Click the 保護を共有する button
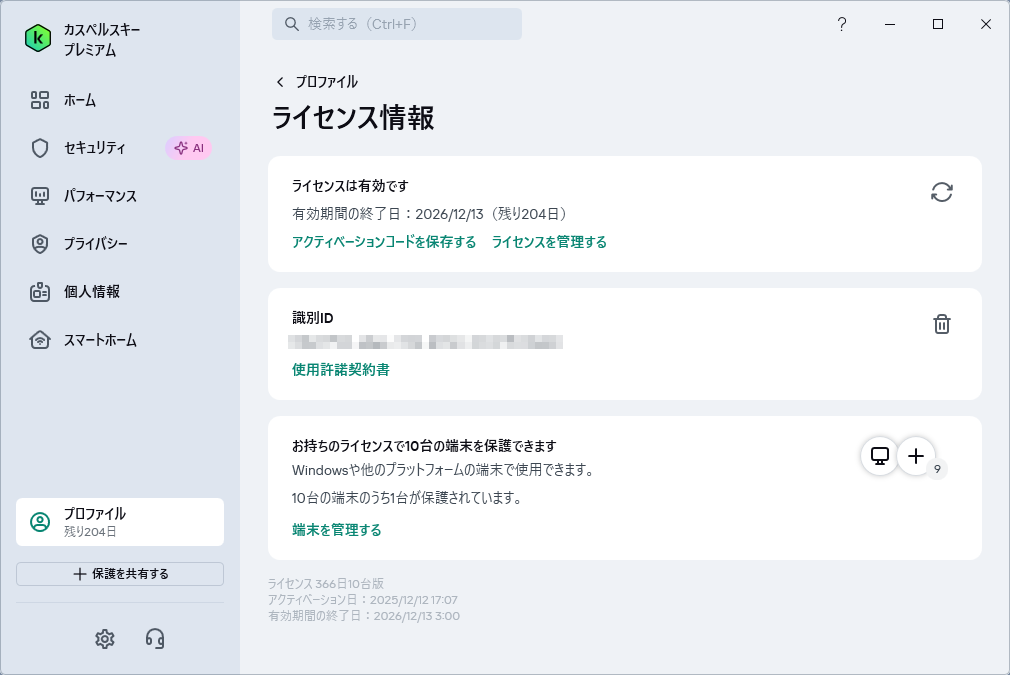The height and width of the screenshot is (675, 1010). [120, 574]
